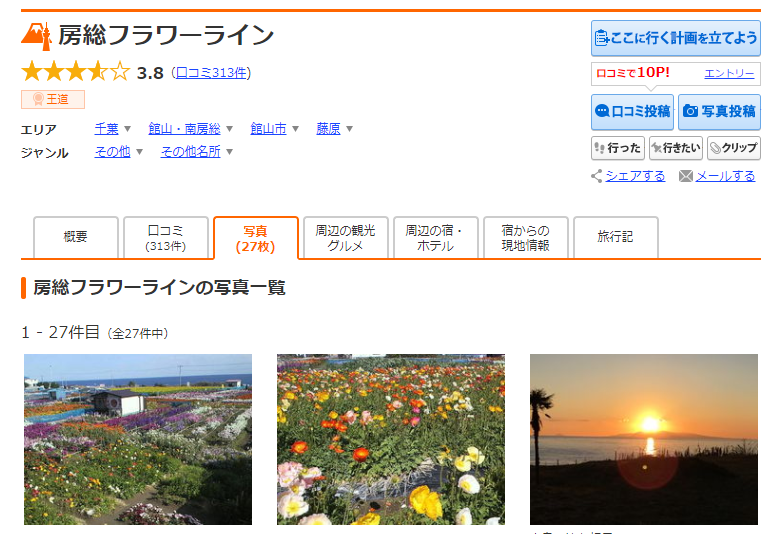Screen dimensions: 774x534
Task: Click share icon beside シェアする
Action: tap(596, 176)
